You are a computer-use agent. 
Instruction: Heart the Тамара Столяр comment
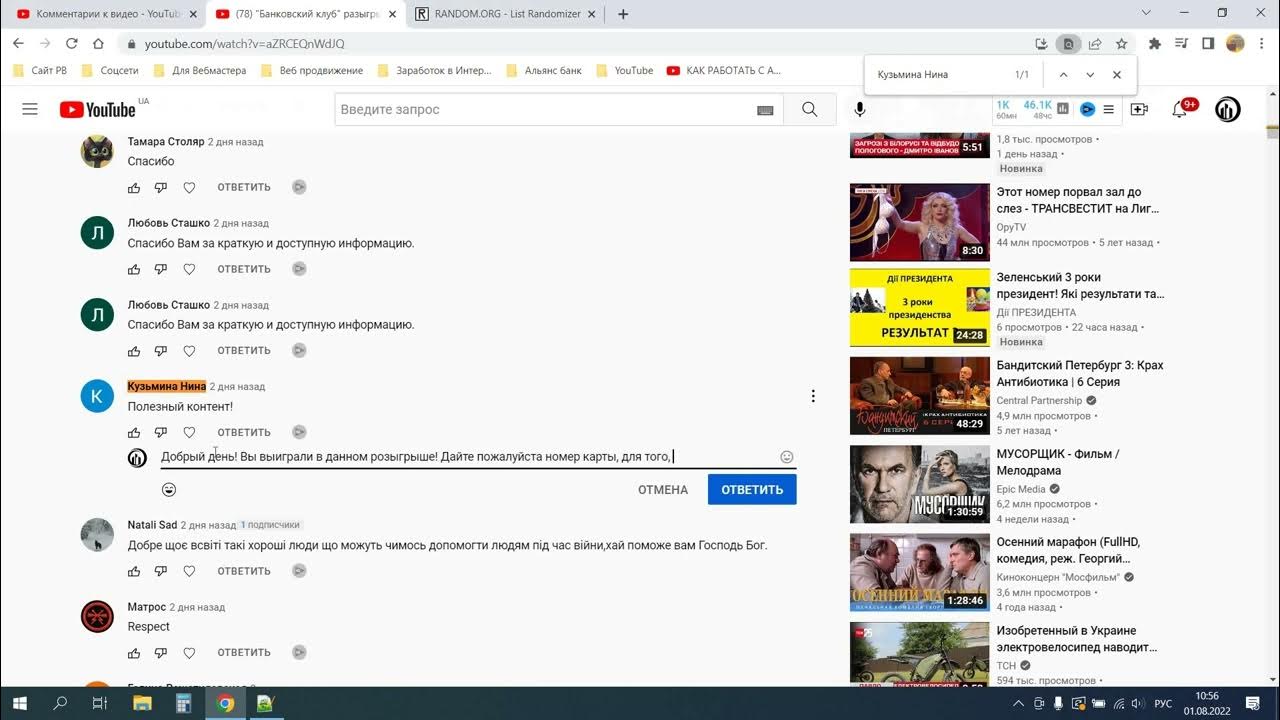pyautogui.click(x=189, y=187)
